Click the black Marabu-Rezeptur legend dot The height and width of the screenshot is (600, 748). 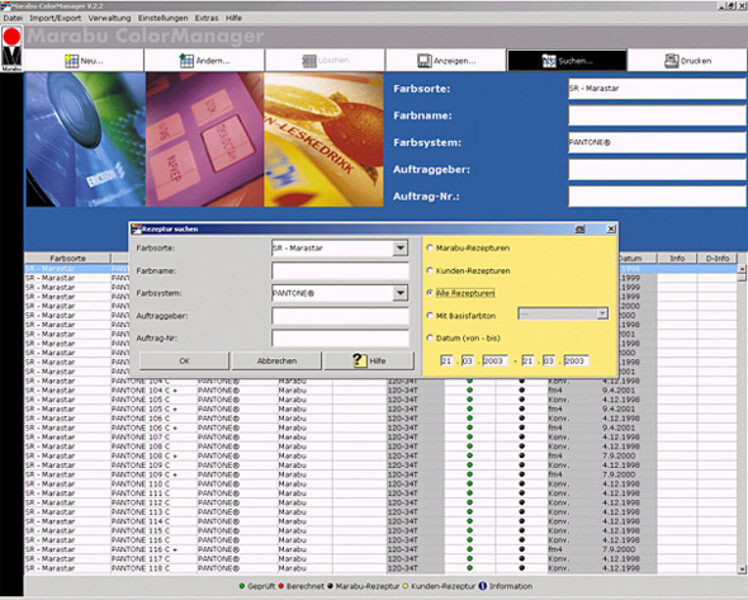tap(330, 586)
